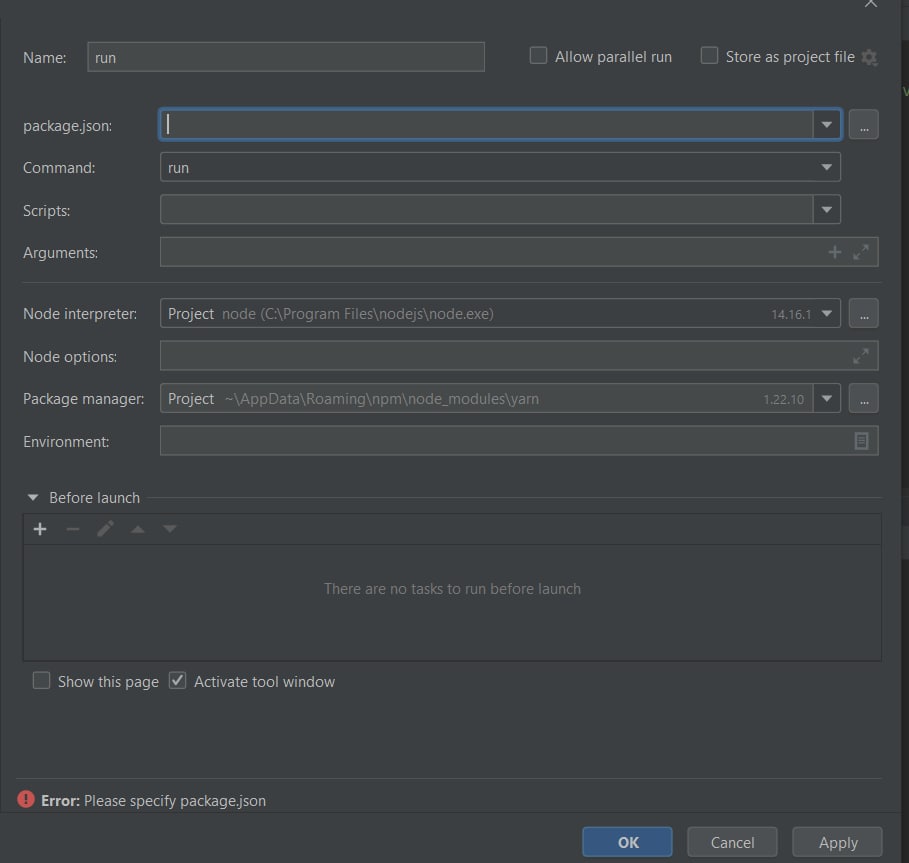
Task: Enable Allow parallel run
Action: (539, 56)
